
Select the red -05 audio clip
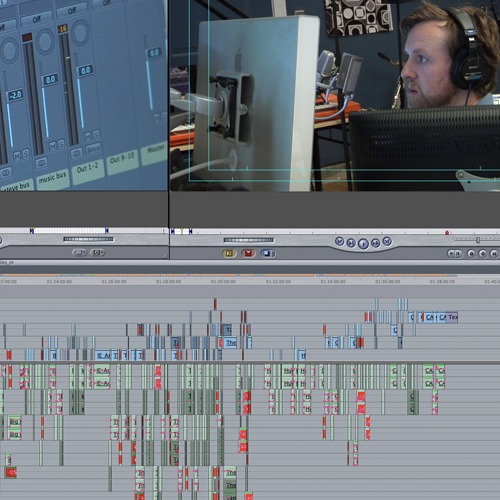(x=11, y=473)
